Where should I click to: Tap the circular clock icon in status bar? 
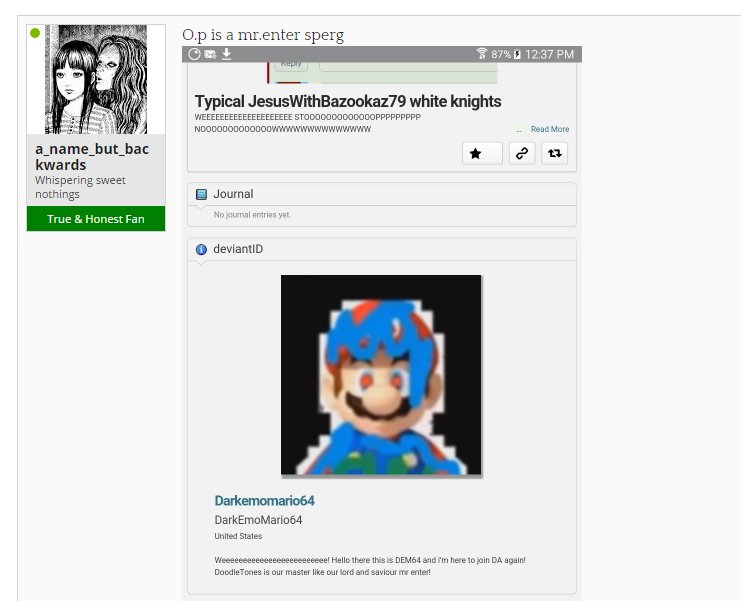click(194, 54)
